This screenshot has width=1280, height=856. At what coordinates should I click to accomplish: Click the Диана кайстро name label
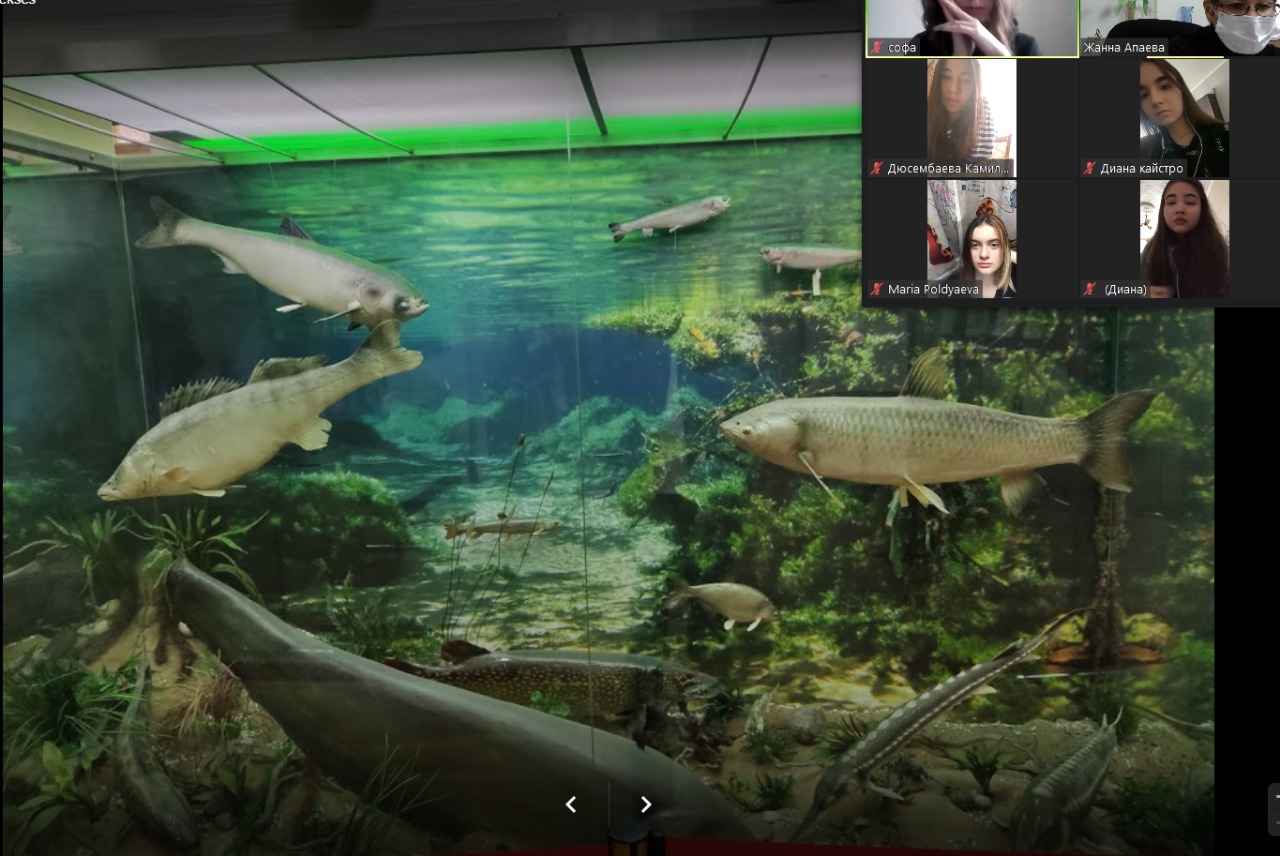click(x=1141, y=168)
